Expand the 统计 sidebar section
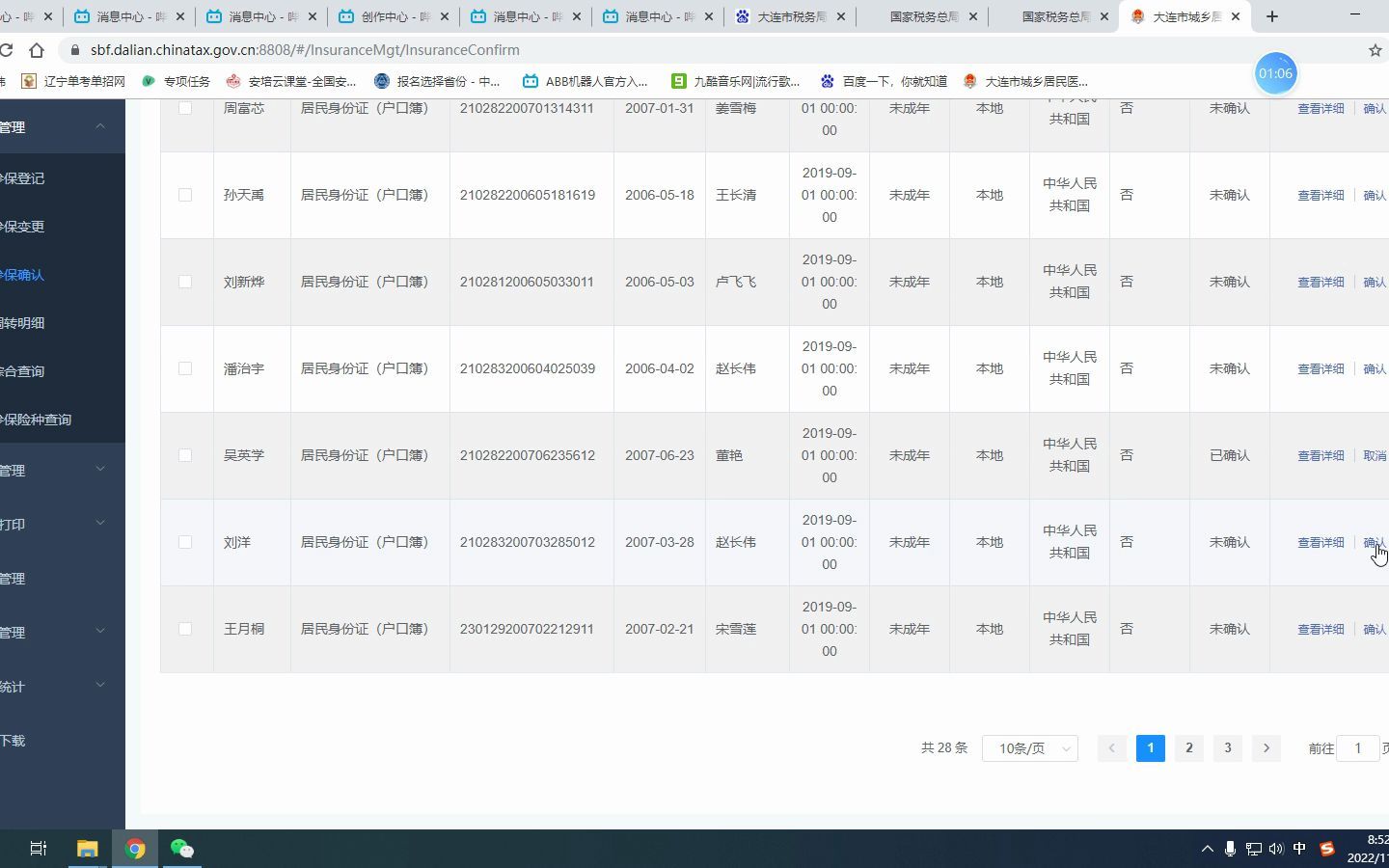Screen dimensions: 1389x868 [x=63, y=687]
